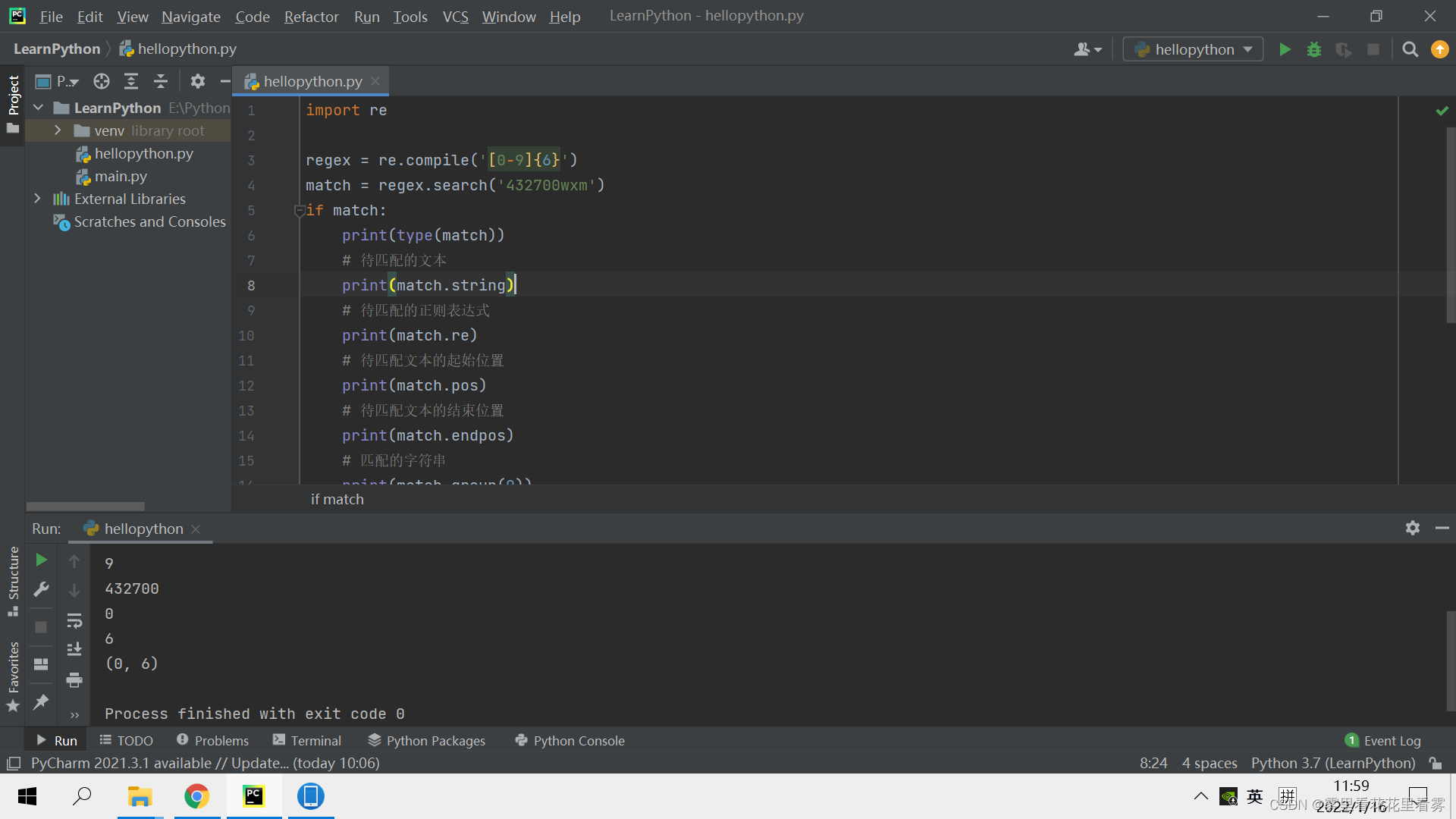Open Run panel settings gear
Viewport: 1456px width, 819px height.
click(1412, 528)
